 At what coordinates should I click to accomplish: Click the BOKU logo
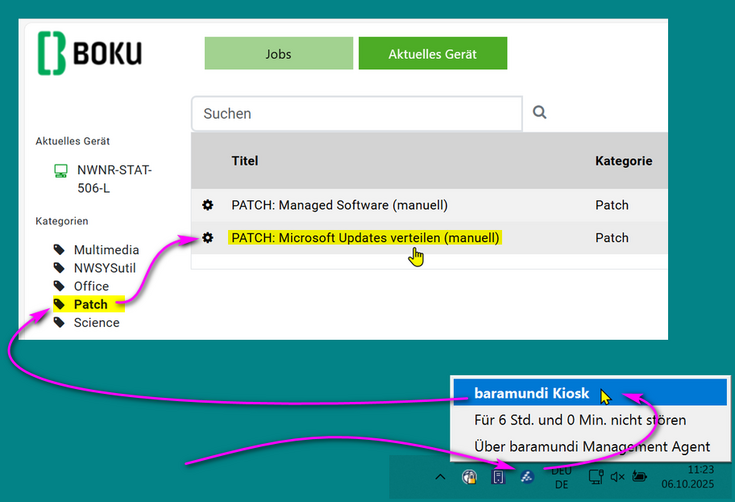click(90, 54)
